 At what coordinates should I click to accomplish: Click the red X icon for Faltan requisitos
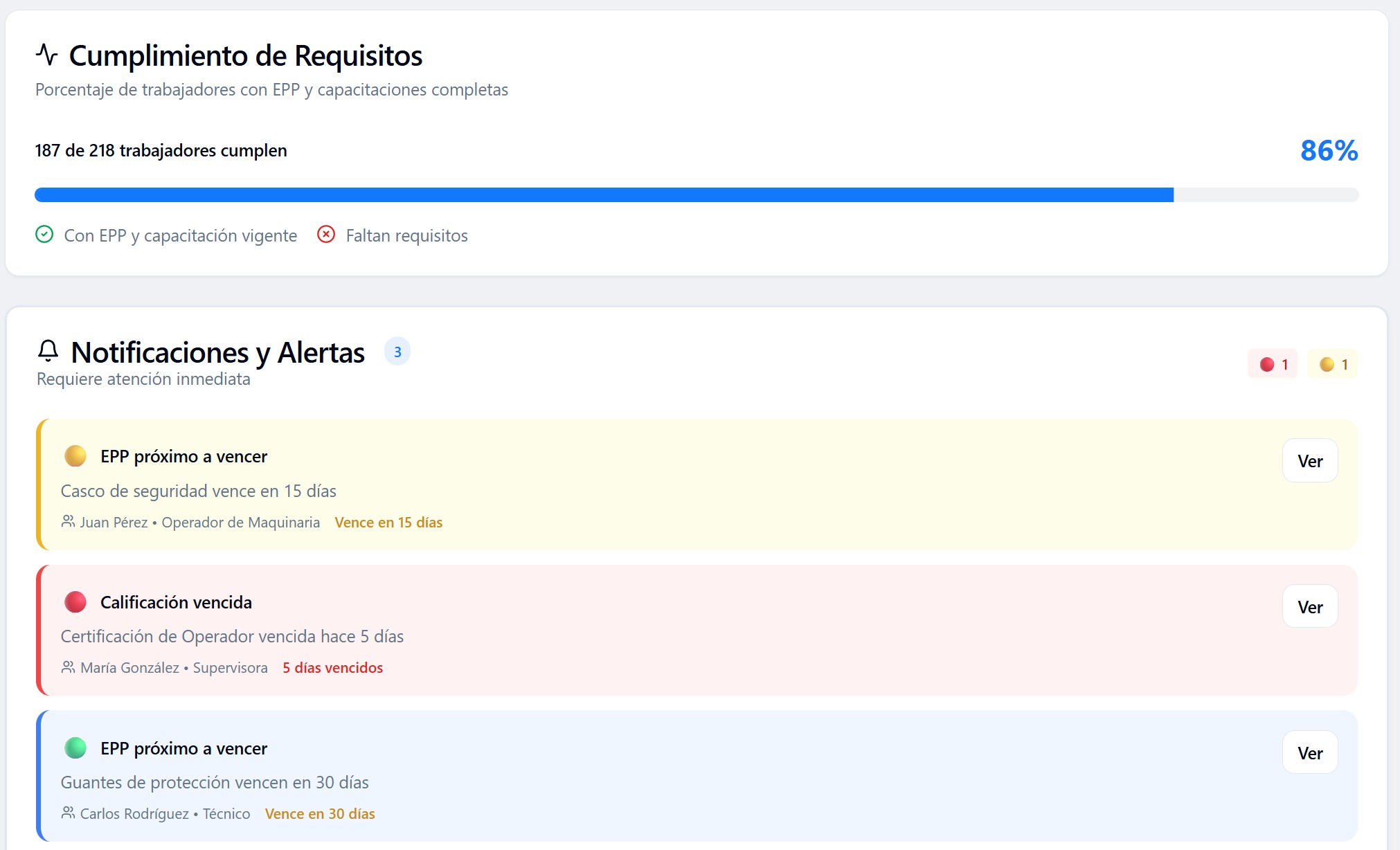(326, 235)
